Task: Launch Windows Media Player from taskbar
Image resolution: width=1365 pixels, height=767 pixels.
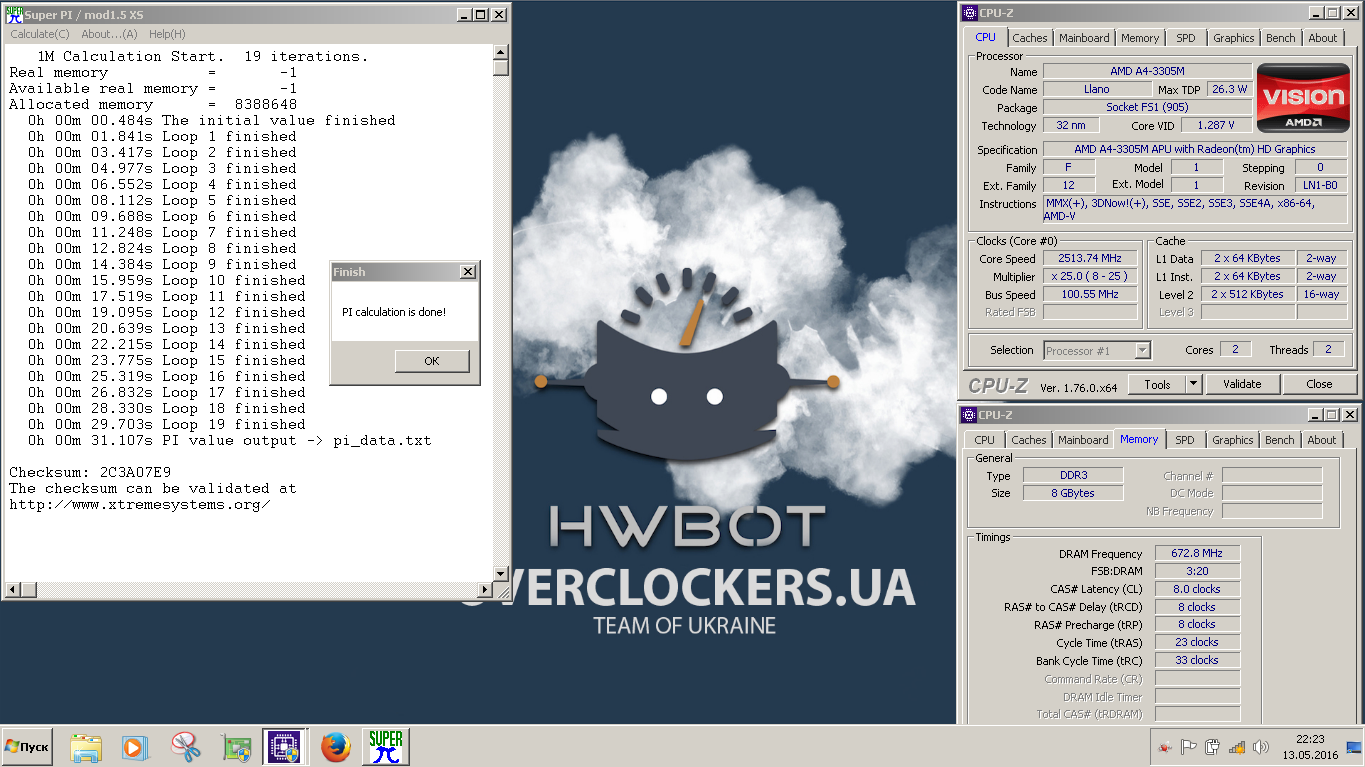Action: coord(135,746)
